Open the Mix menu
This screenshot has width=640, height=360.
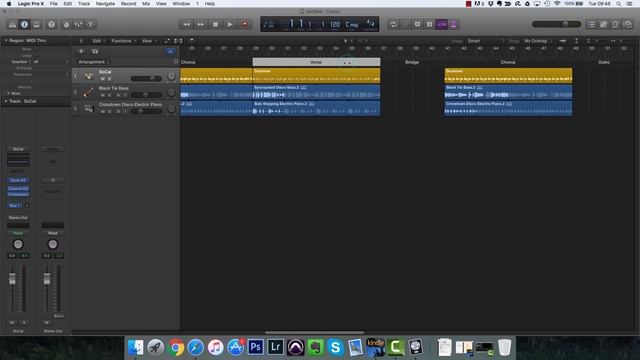146,4
